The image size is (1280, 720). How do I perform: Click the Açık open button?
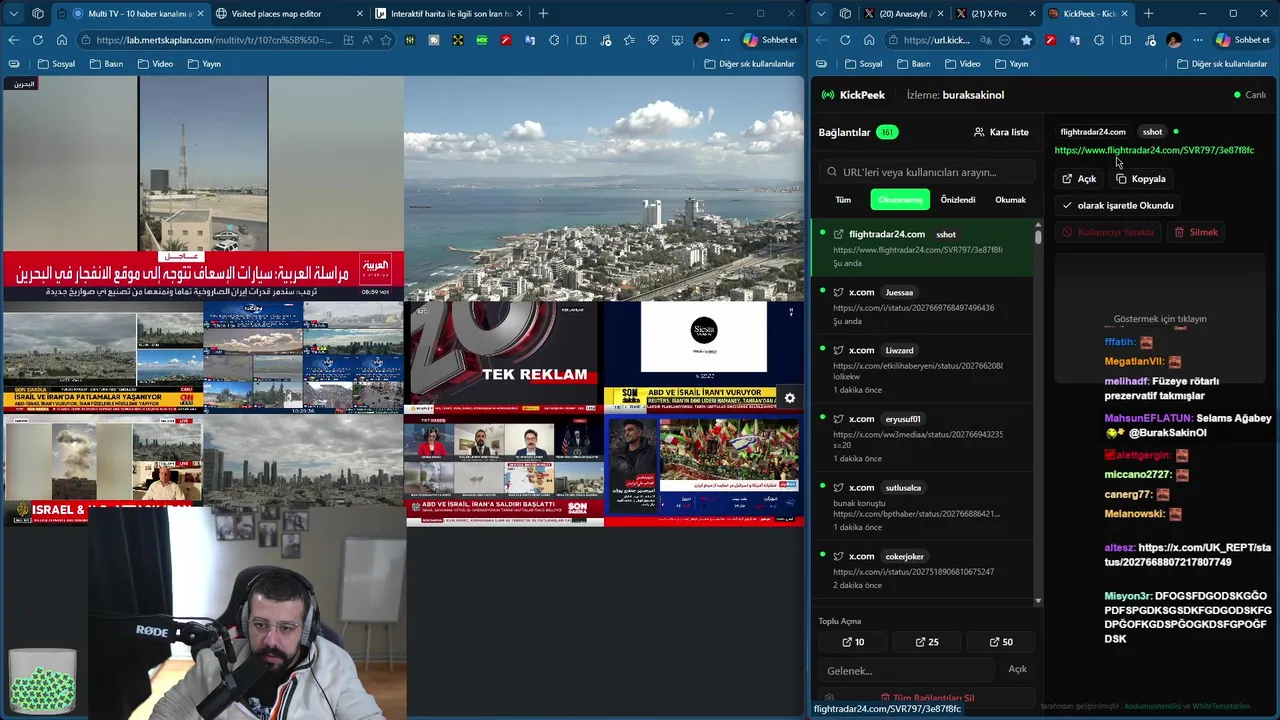pyautogui.click(x=1079, y=179)
